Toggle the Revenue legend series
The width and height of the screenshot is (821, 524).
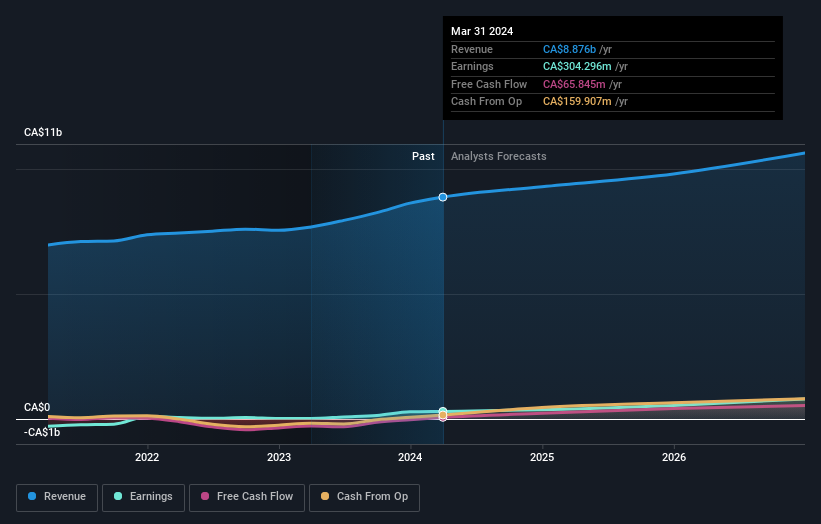[57, 497]
